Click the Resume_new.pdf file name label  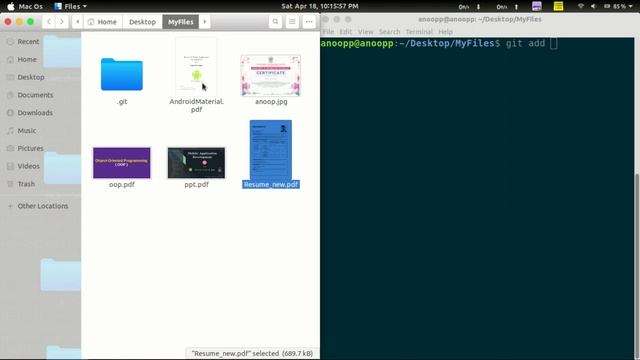pos(271,184)
